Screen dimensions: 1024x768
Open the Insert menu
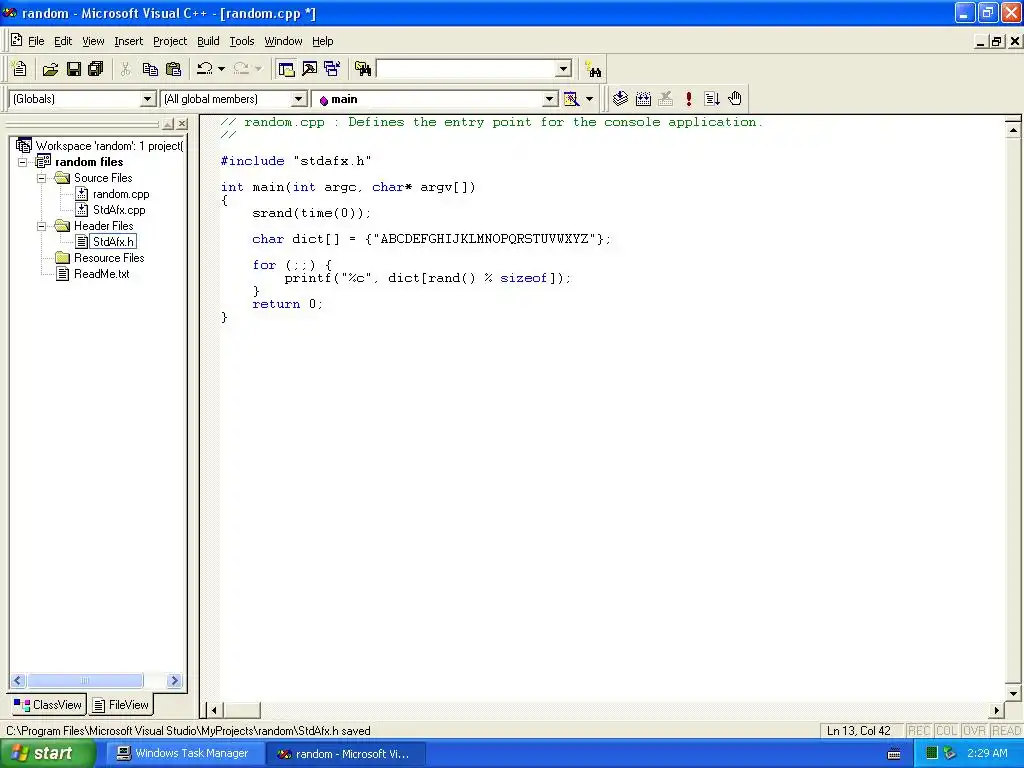pos(128,41)
